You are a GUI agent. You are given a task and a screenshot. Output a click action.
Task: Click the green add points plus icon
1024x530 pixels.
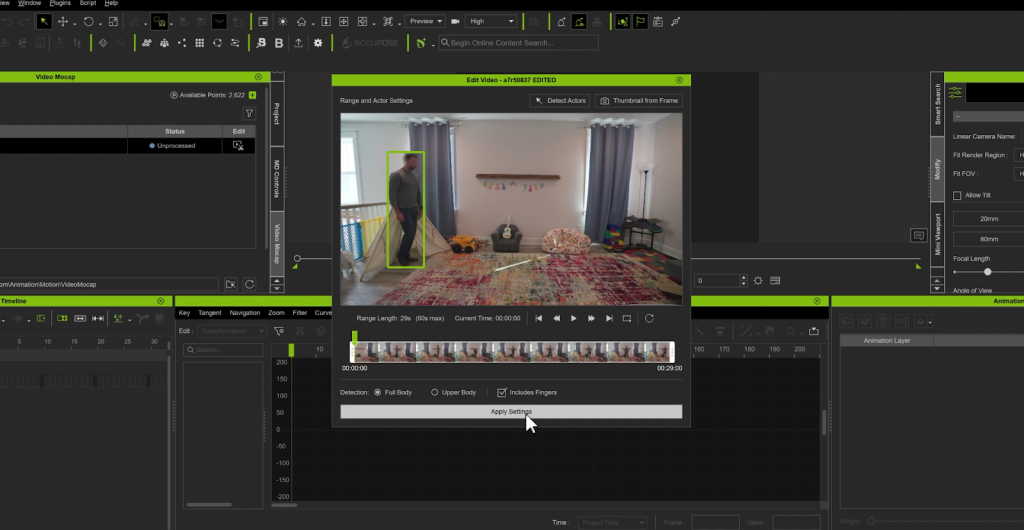click(x=252, y=95)
